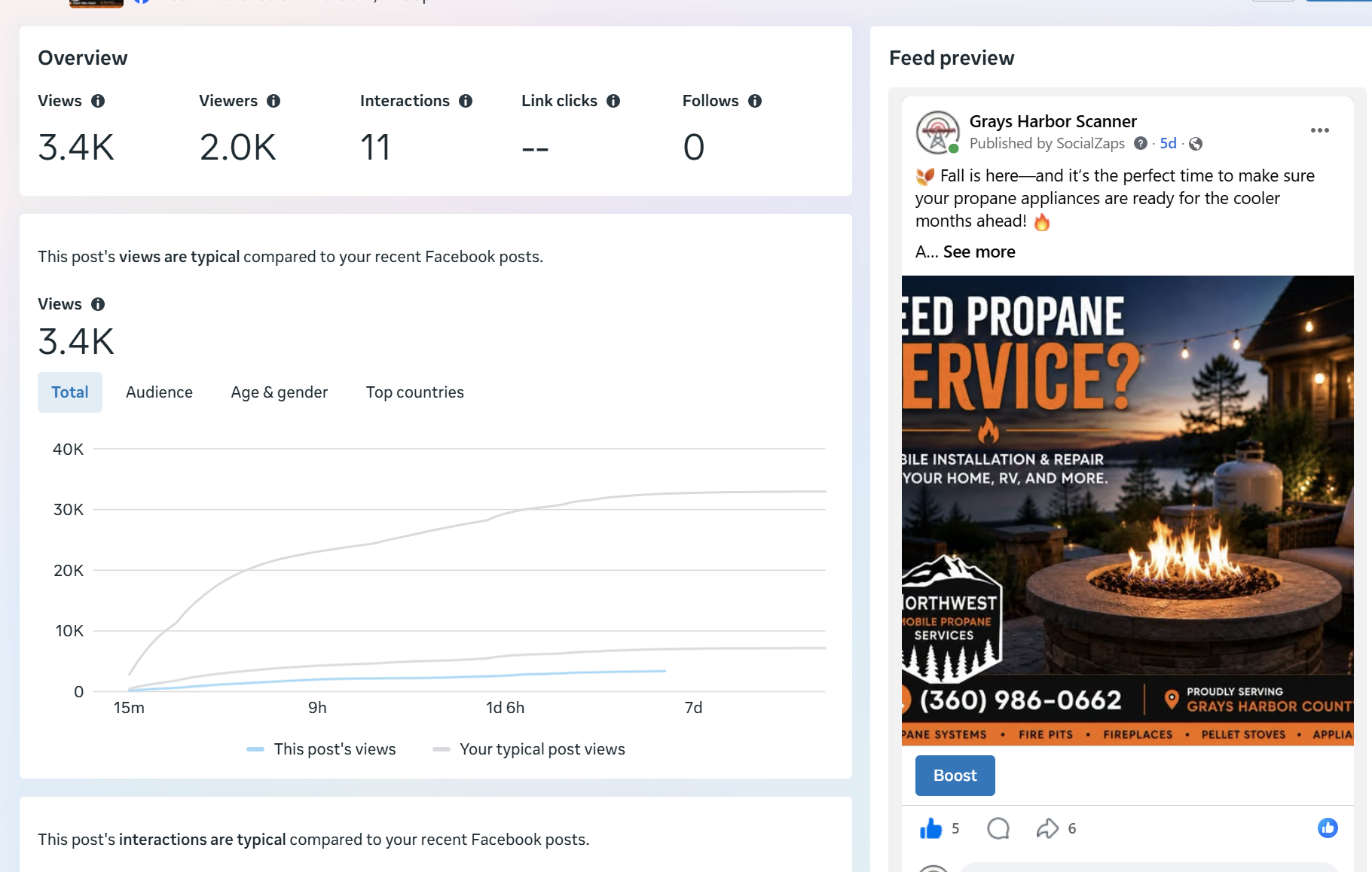Click the share arrow icon
This screenshot has height=872, width=1372.
[1047, 828]
